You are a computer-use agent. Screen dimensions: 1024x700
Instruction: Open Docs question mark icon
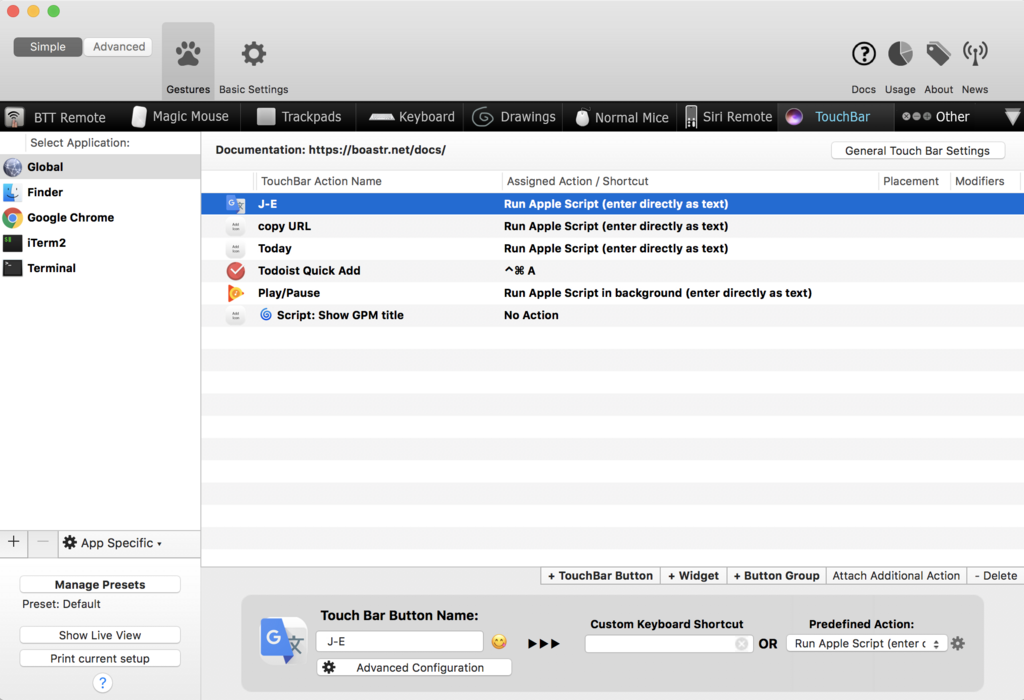[863, 54]
